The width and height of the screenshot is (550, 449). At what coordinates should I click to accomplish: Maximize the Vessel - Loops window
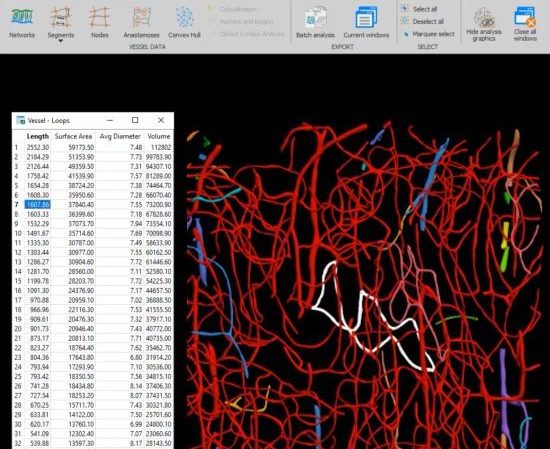(135, 120)
